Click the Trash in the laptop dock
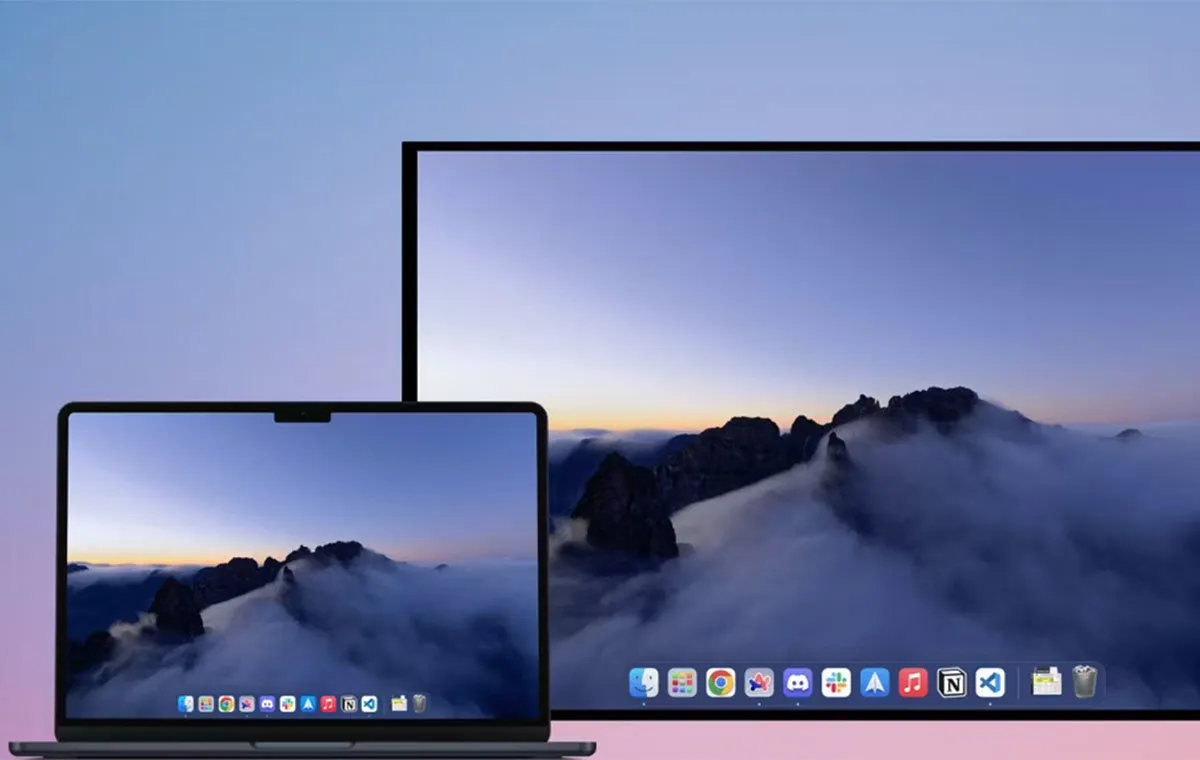This screenshot has width=1200, height=760. [x=419, y=704]
